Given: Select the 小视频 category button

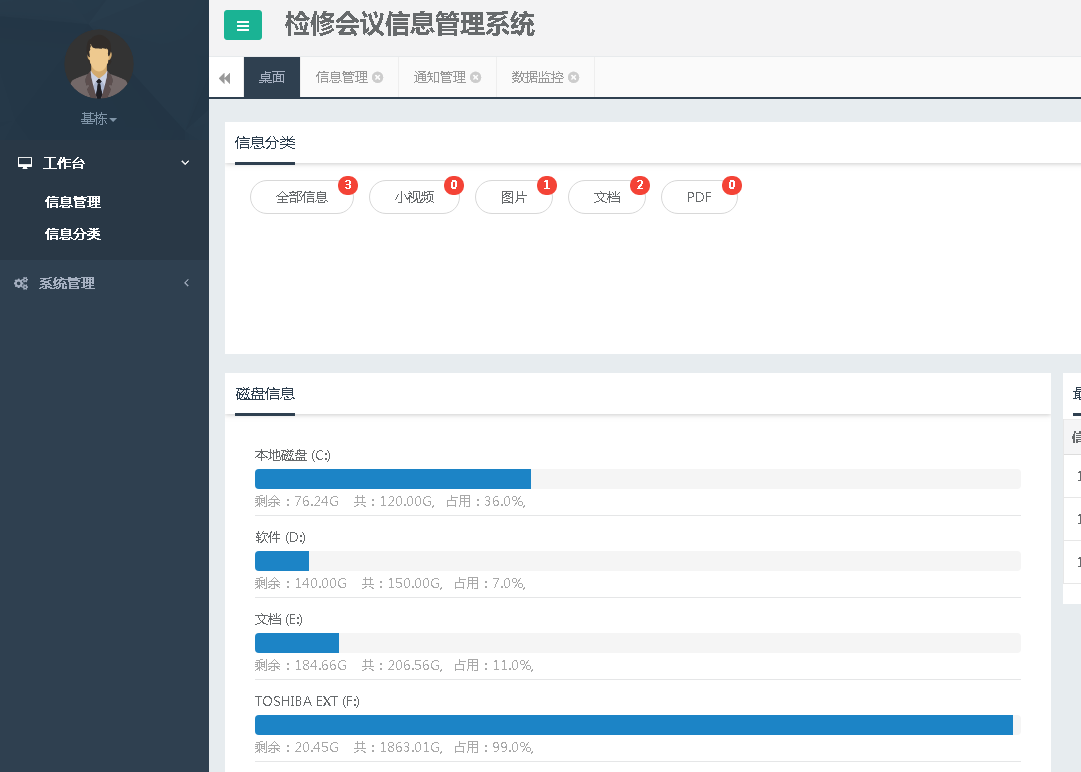Looking at the screenshot, I should pyautogui.click(x=414, y=197).
